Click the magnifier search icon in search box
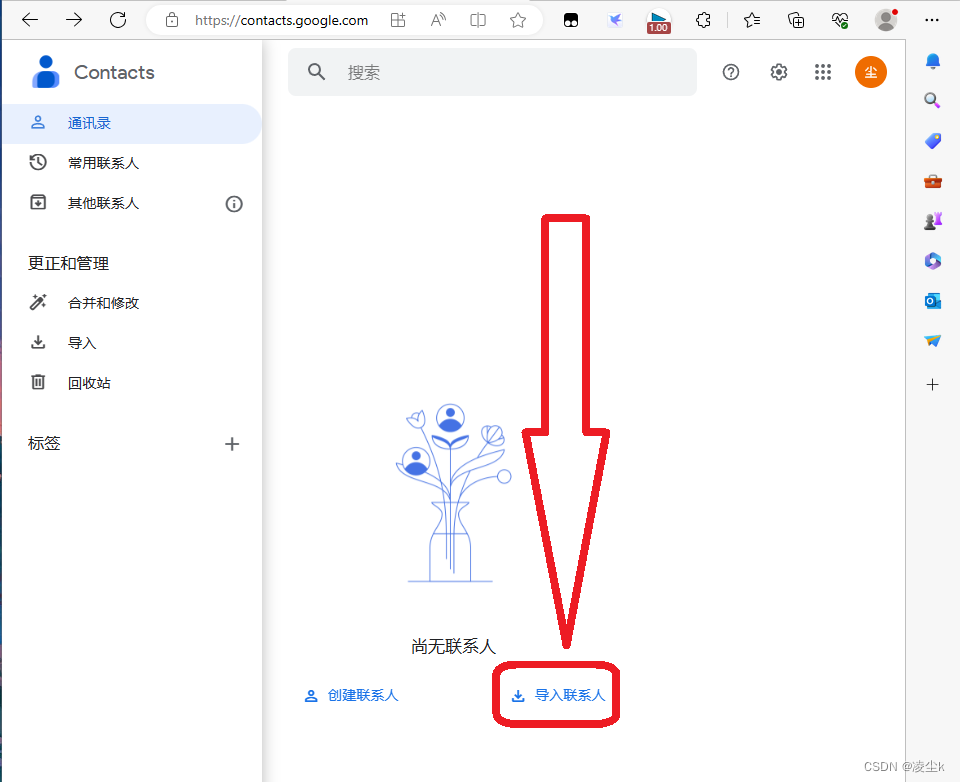Screen dimensions: 960x782 click(317, 72)
